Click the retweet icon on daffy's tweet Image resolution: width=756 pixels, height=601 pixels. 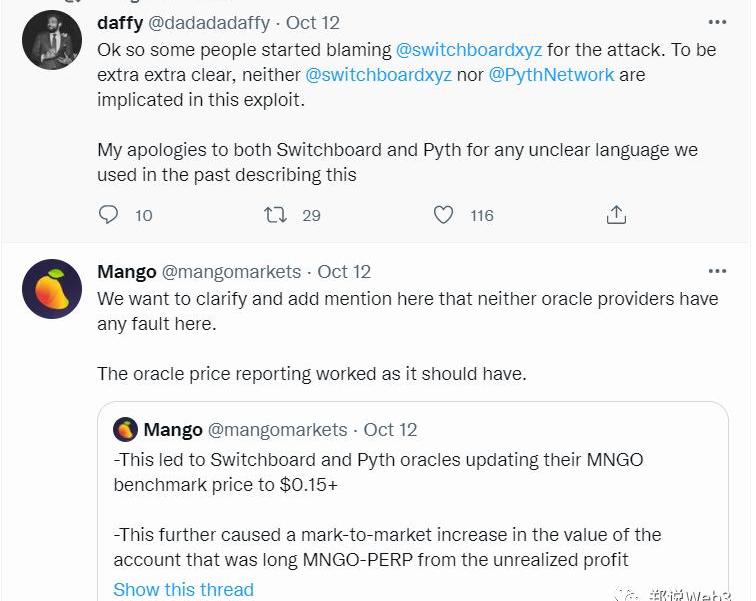click(x=275, y=215)
